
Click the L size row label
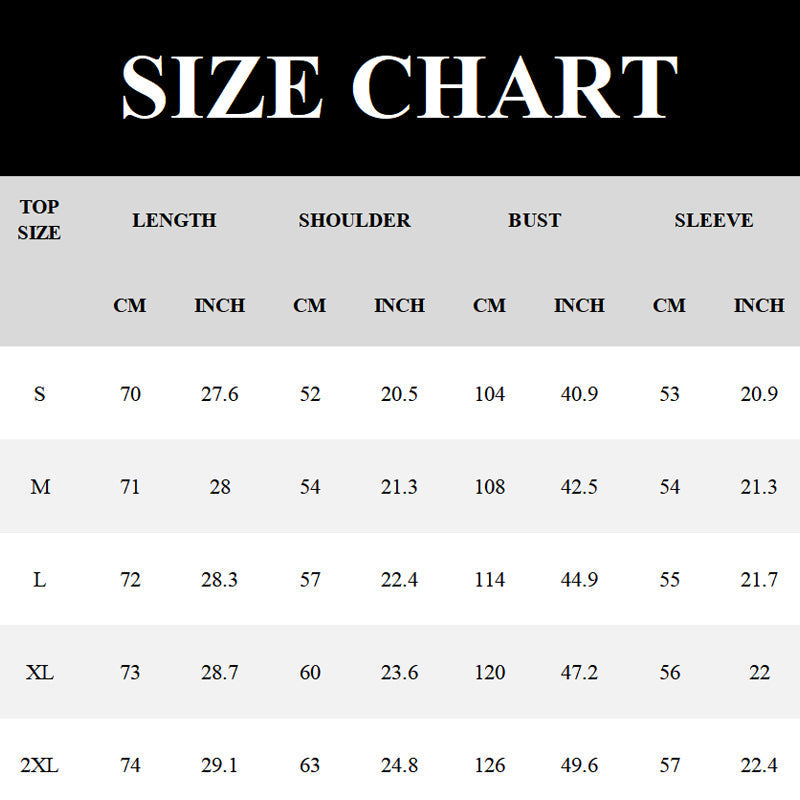click(x=40, y=580)
